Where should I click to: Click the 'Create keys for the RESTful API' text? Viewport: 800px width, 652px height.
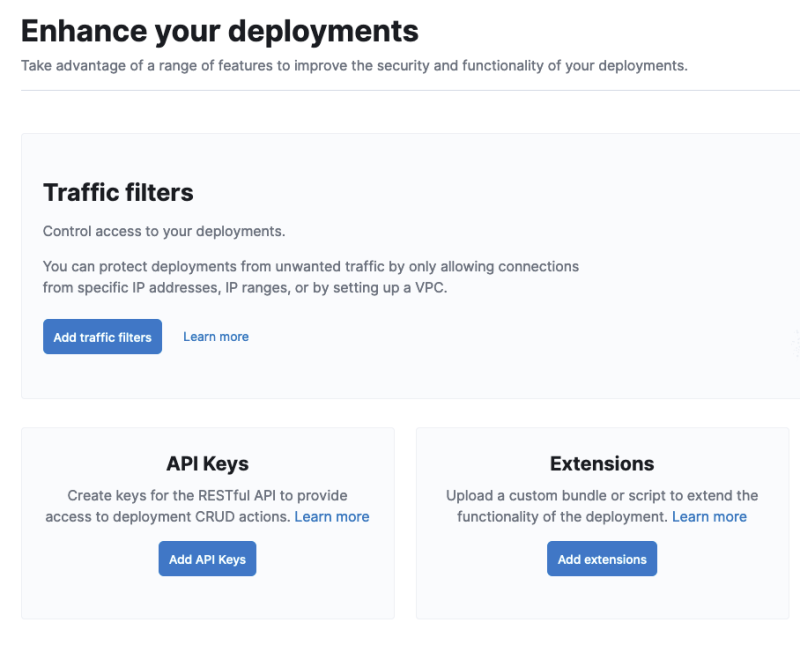tap(207, 495)
